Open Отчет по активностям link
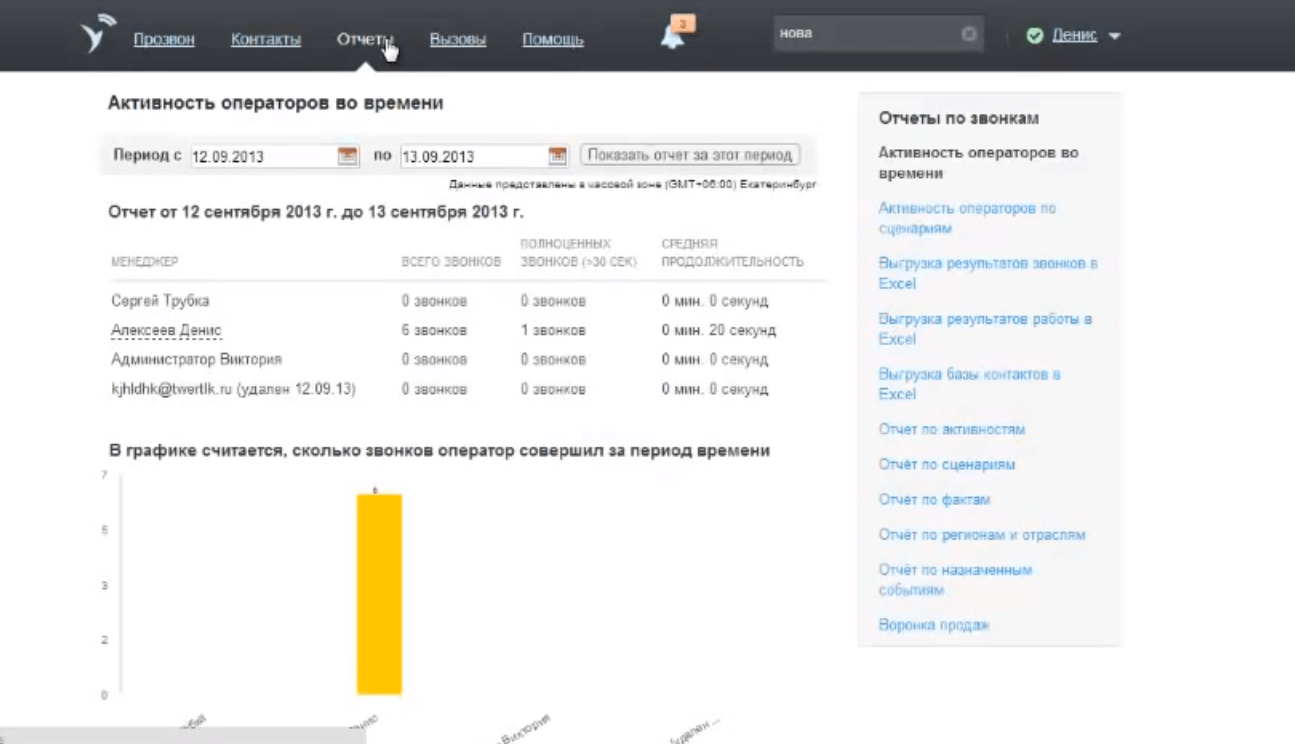 coord(951,429)
